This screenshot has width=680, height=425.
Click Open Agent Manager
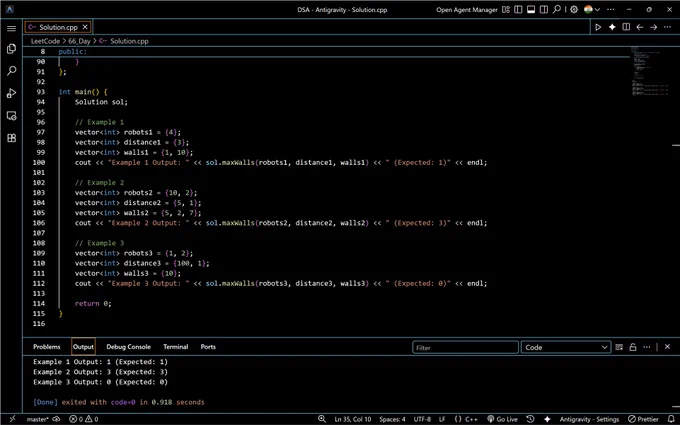click(x=467, y=10)
